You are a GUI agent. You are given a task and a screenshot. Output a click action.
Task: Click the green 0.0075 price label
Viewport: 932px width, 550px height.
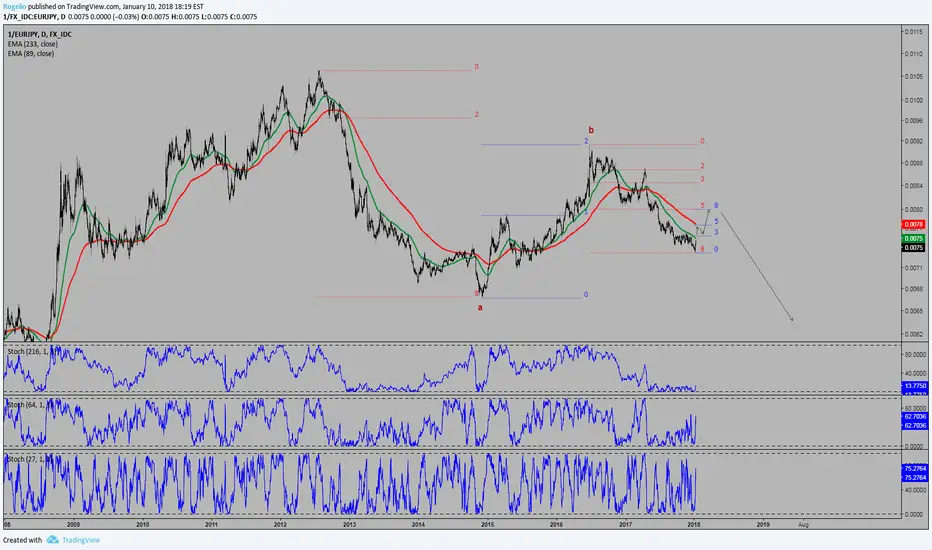tap(914, 238)
